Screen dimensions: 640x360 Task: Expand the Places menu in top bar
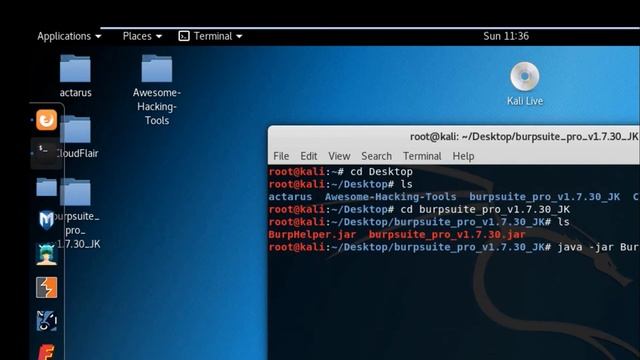[x=142, y=36]
